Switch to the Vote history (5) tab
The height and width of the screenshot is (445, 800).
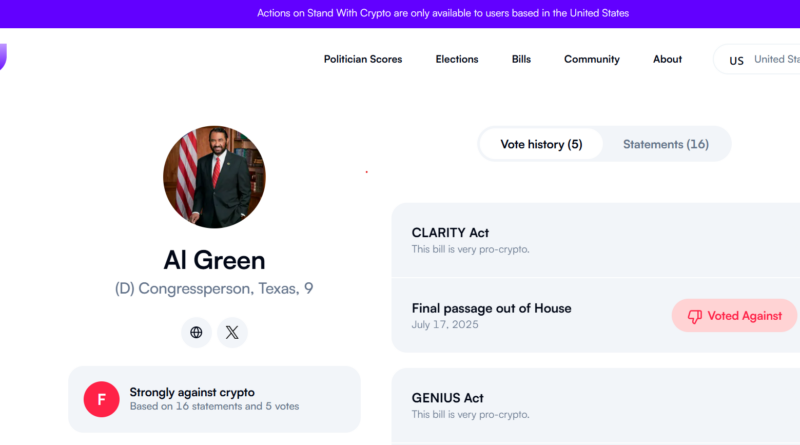(x=541, y=144)
